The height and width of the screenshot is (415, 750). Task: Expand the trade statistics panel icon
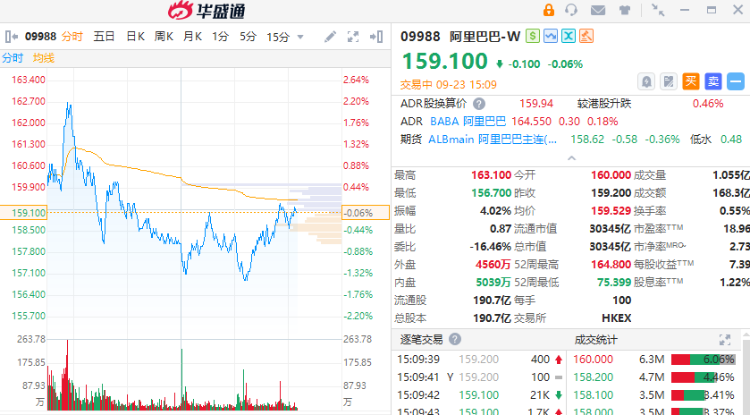coord(725,340)
